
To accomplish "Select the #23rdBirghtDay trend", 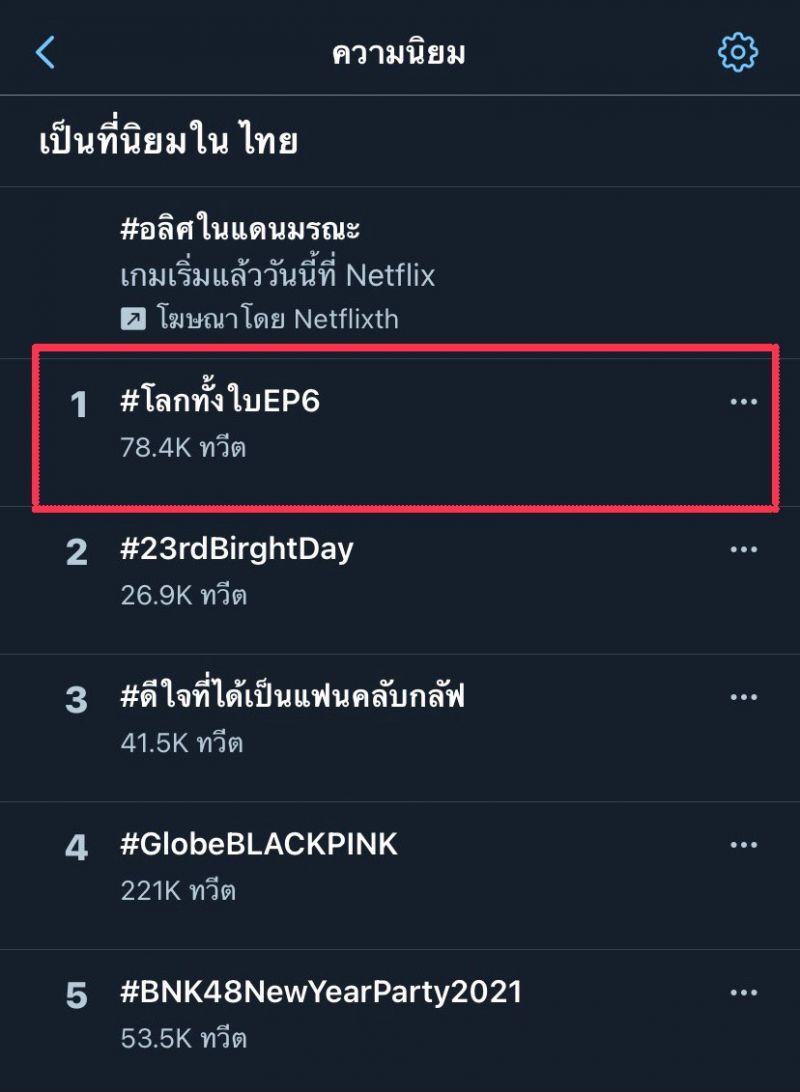I will 236,549.
